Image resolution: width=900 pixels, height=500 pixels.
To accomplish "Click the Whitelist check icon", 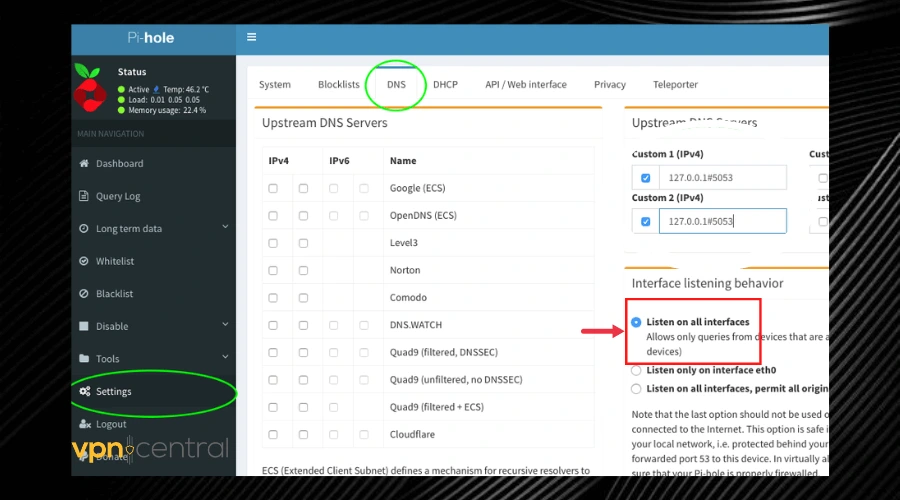I will (85, 262).
